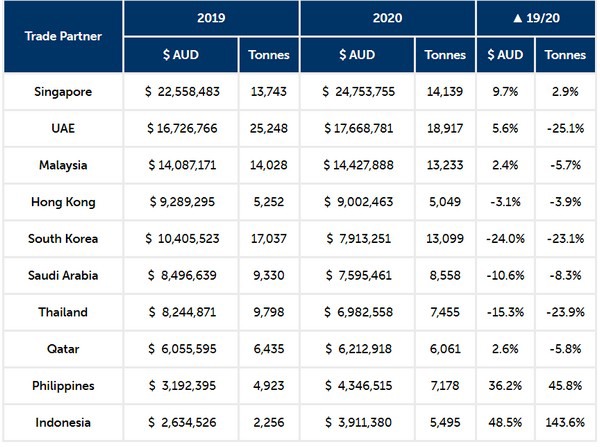Viewport: 600px width, 447px height.
Task: Select the Hong Kong row label
Action: [x=63, y=202]
